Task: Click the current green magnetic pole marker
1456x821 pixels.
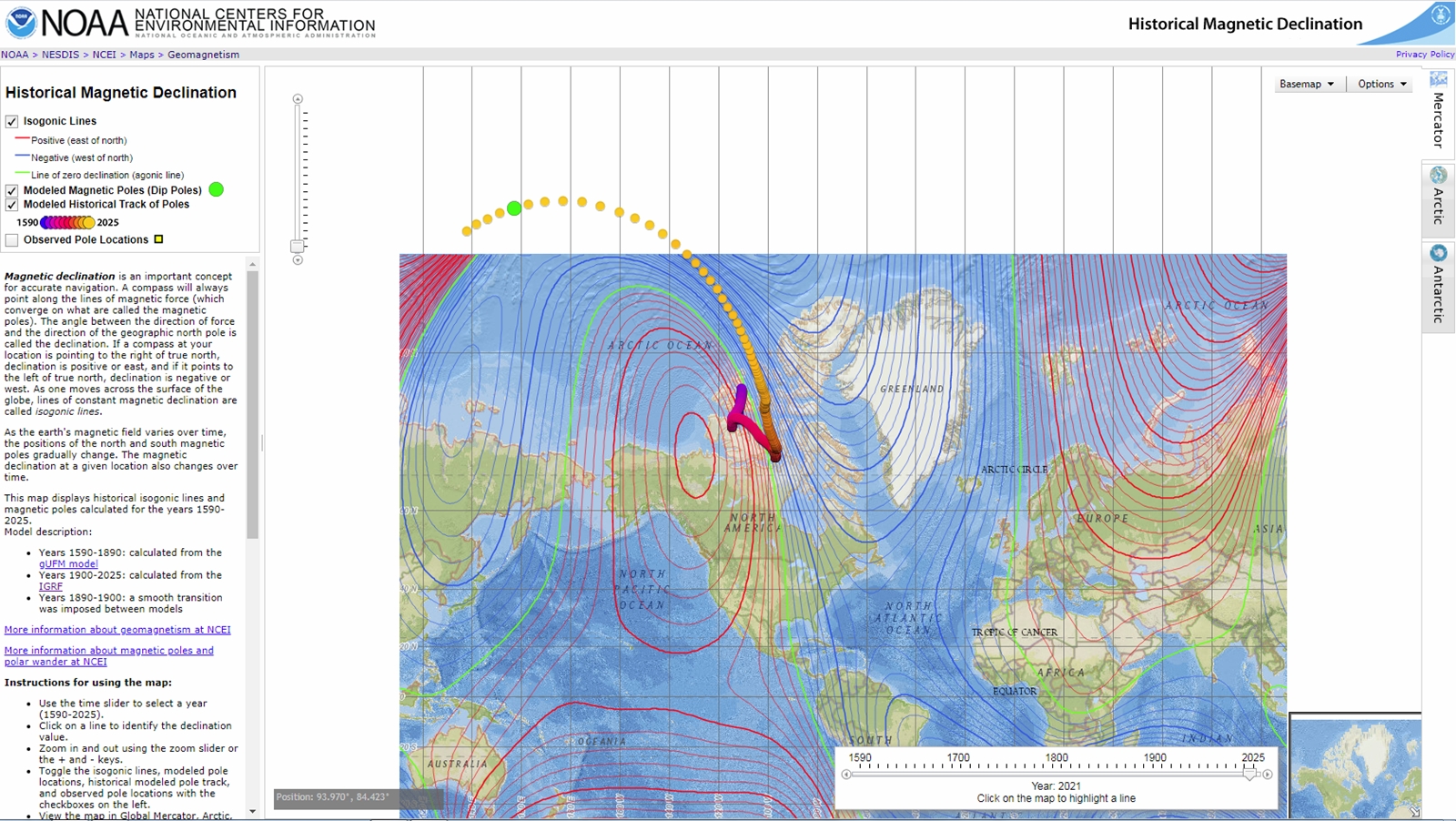Action: pos(514,208)
